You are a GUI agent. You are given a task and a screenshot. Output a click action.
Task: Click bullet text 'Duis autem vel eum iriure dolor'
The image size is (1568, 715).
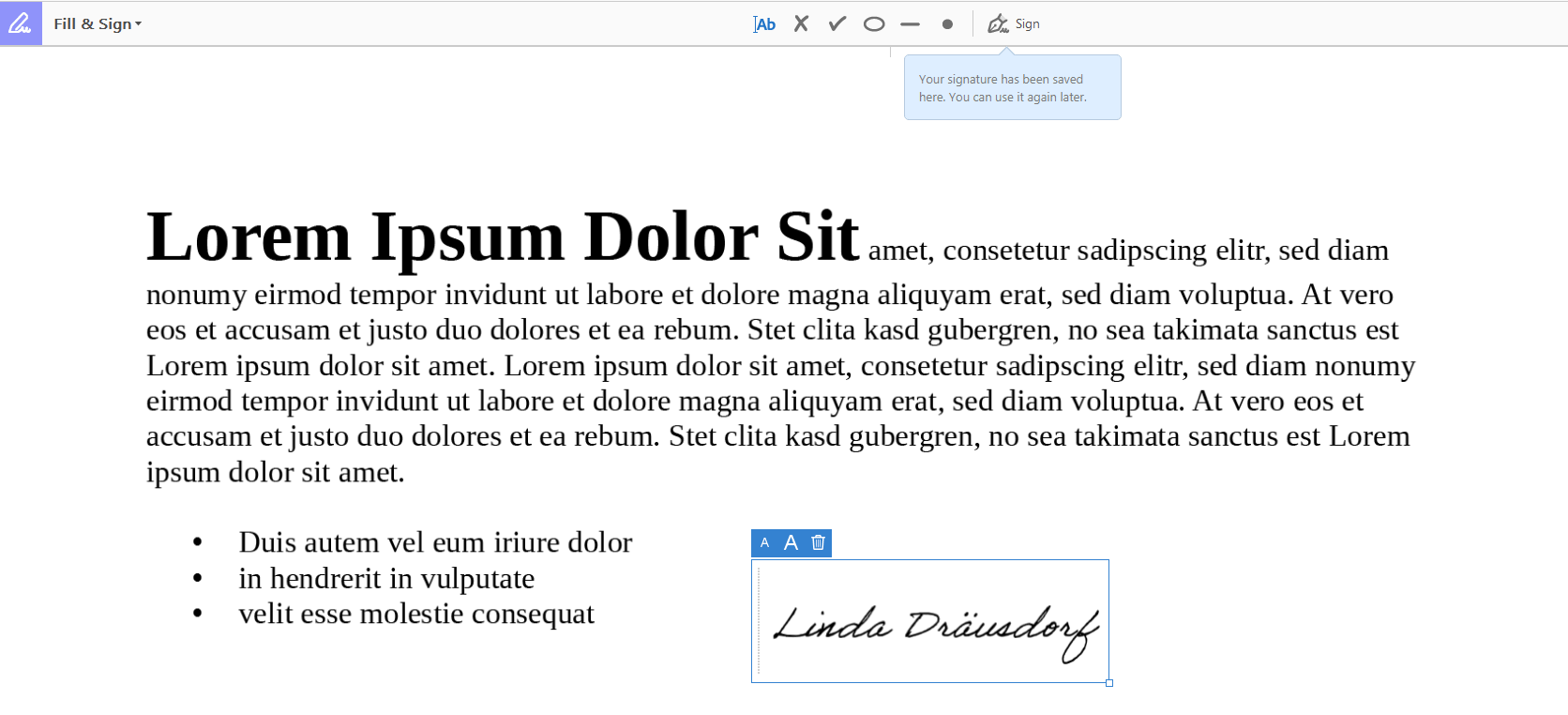click(435, 542)
